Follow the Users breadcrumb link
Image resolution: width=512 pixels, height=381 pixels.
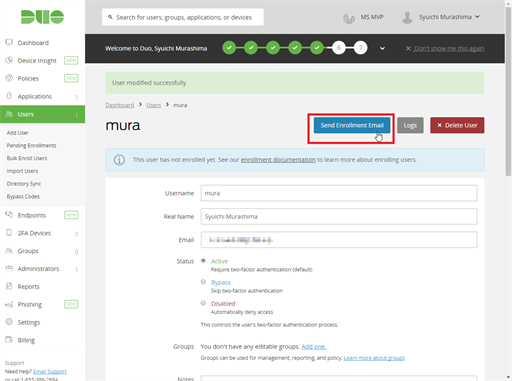coord(153,105)
